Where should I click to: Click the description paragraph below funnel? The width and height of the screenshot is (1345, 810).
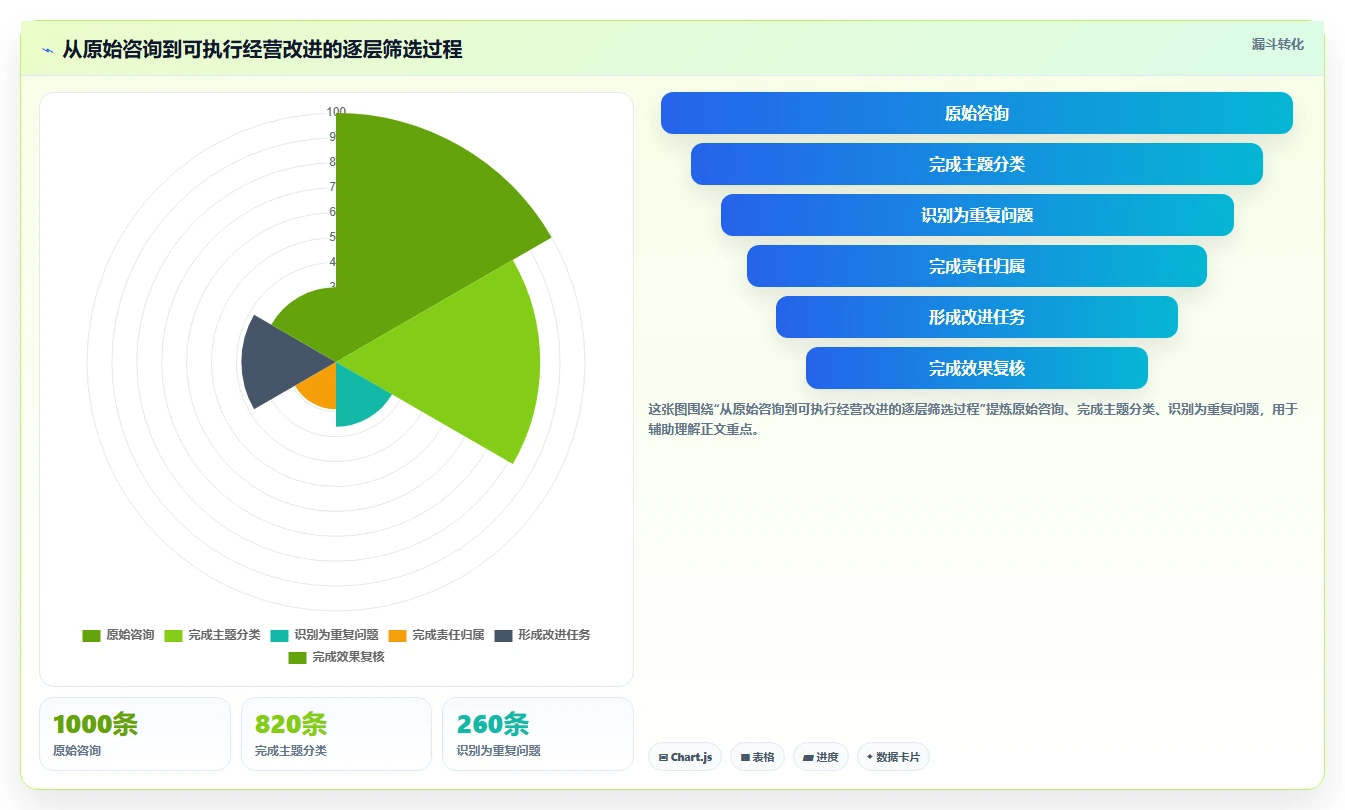point(973,419)
